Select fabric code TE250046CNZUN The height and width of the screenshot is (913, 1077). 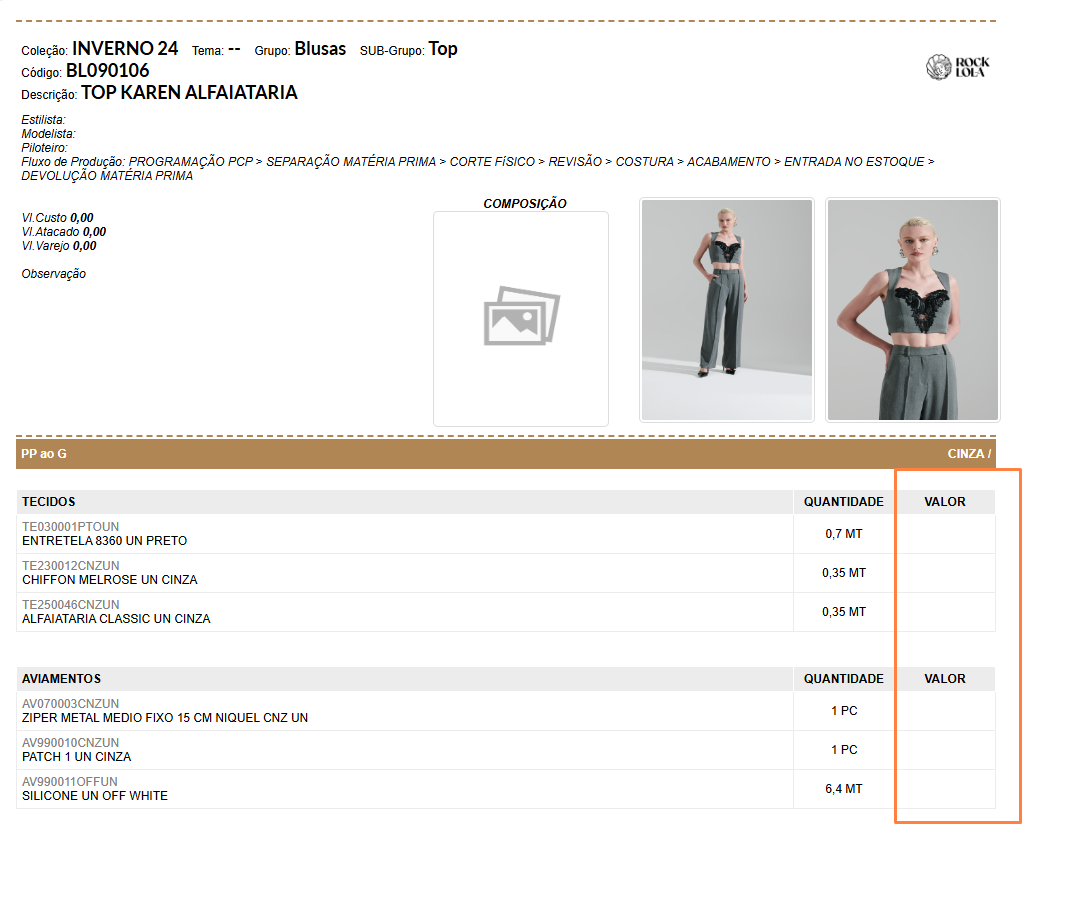pos(70,605)
